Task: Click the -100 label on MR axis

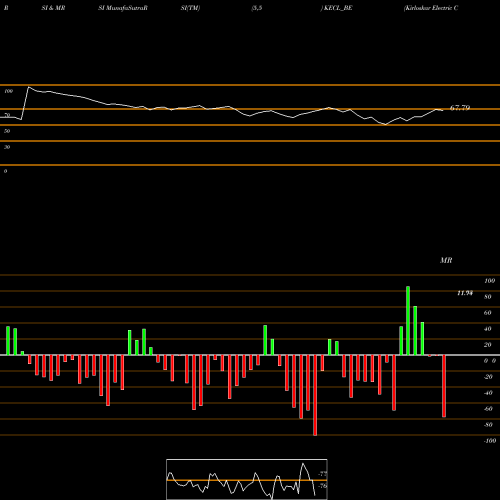Action: pos(490,441)
